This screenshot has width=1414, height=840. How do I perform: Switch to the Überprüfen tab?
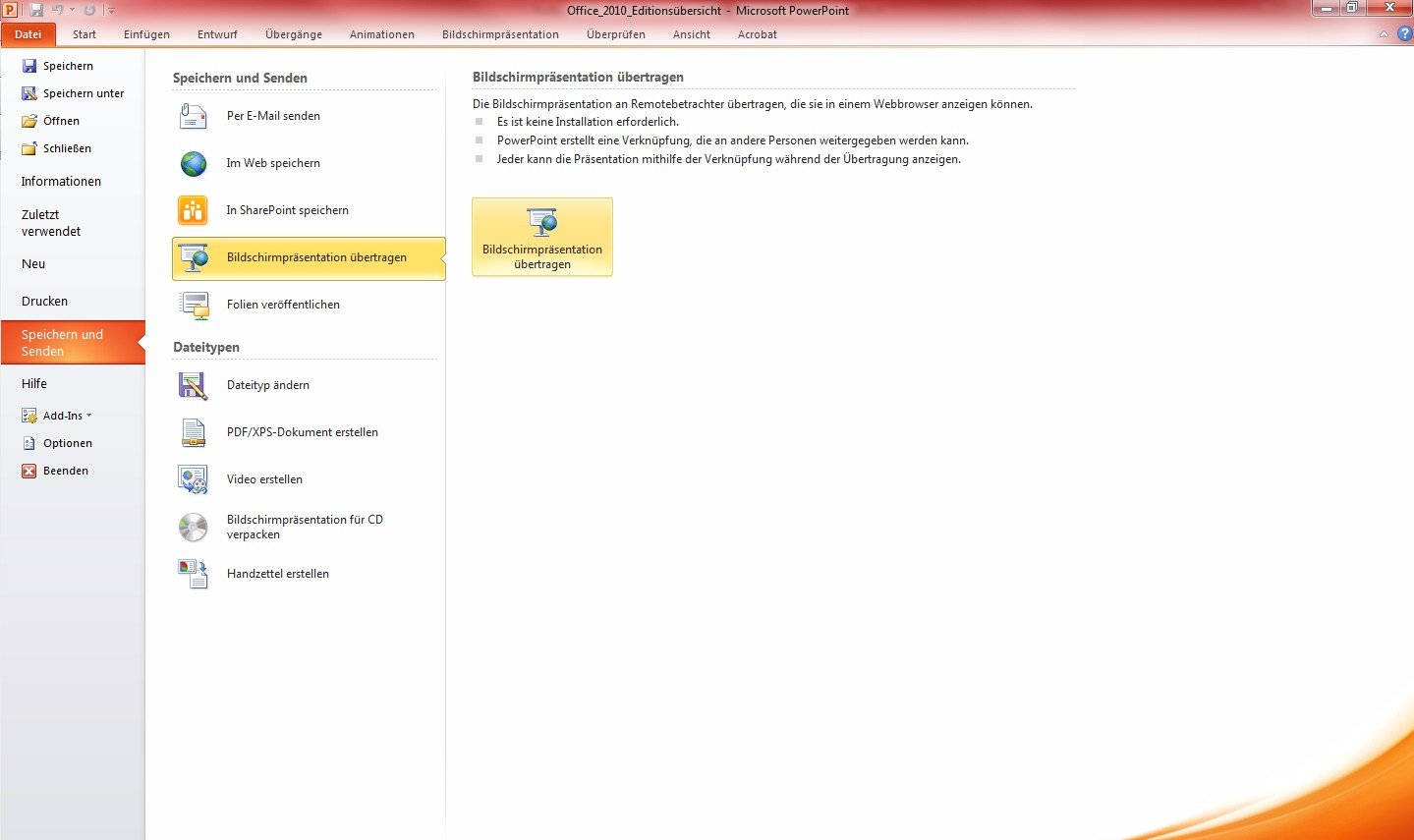tap(616, 34)
